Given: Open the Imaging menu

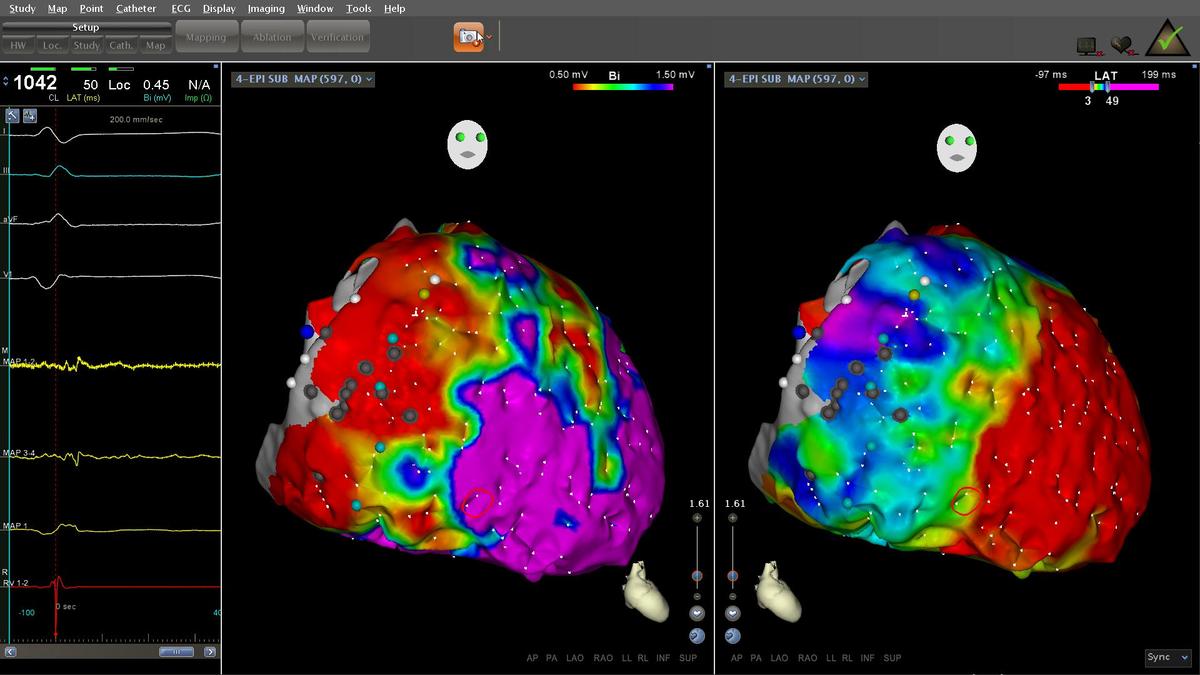Looking at the screenshot, I should 266,8.
